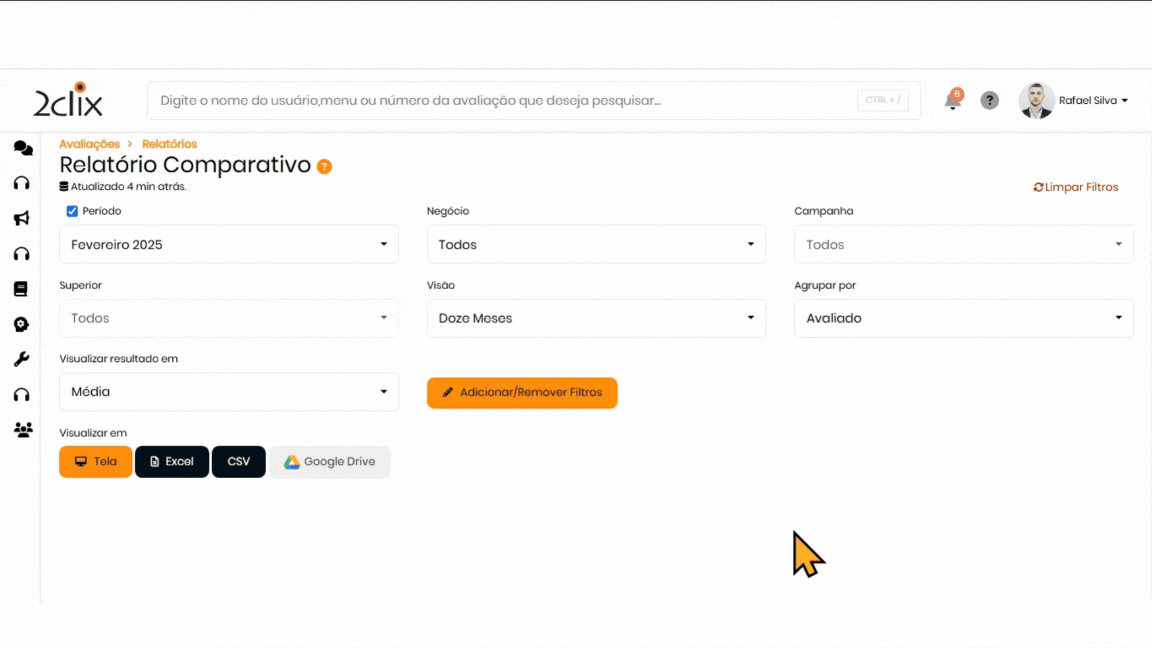
Task: Open the notifications bell icon
Action: point(953,100)
